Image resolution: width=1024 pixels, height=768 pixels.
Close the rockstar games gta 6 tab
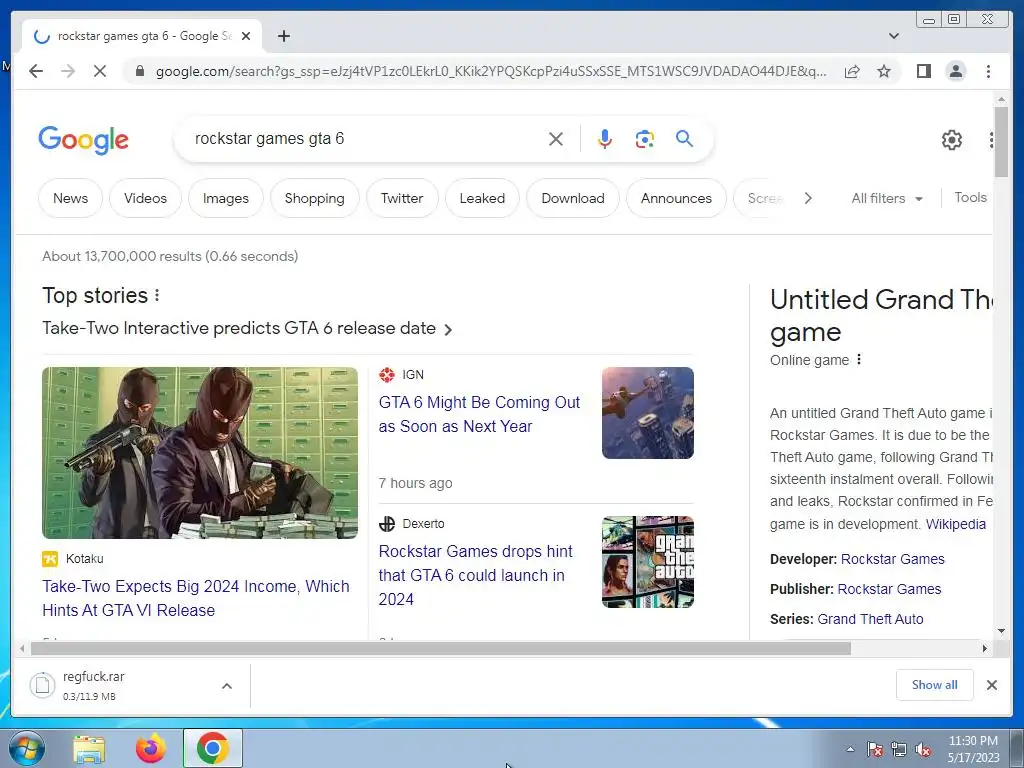(x=246, y=36)
